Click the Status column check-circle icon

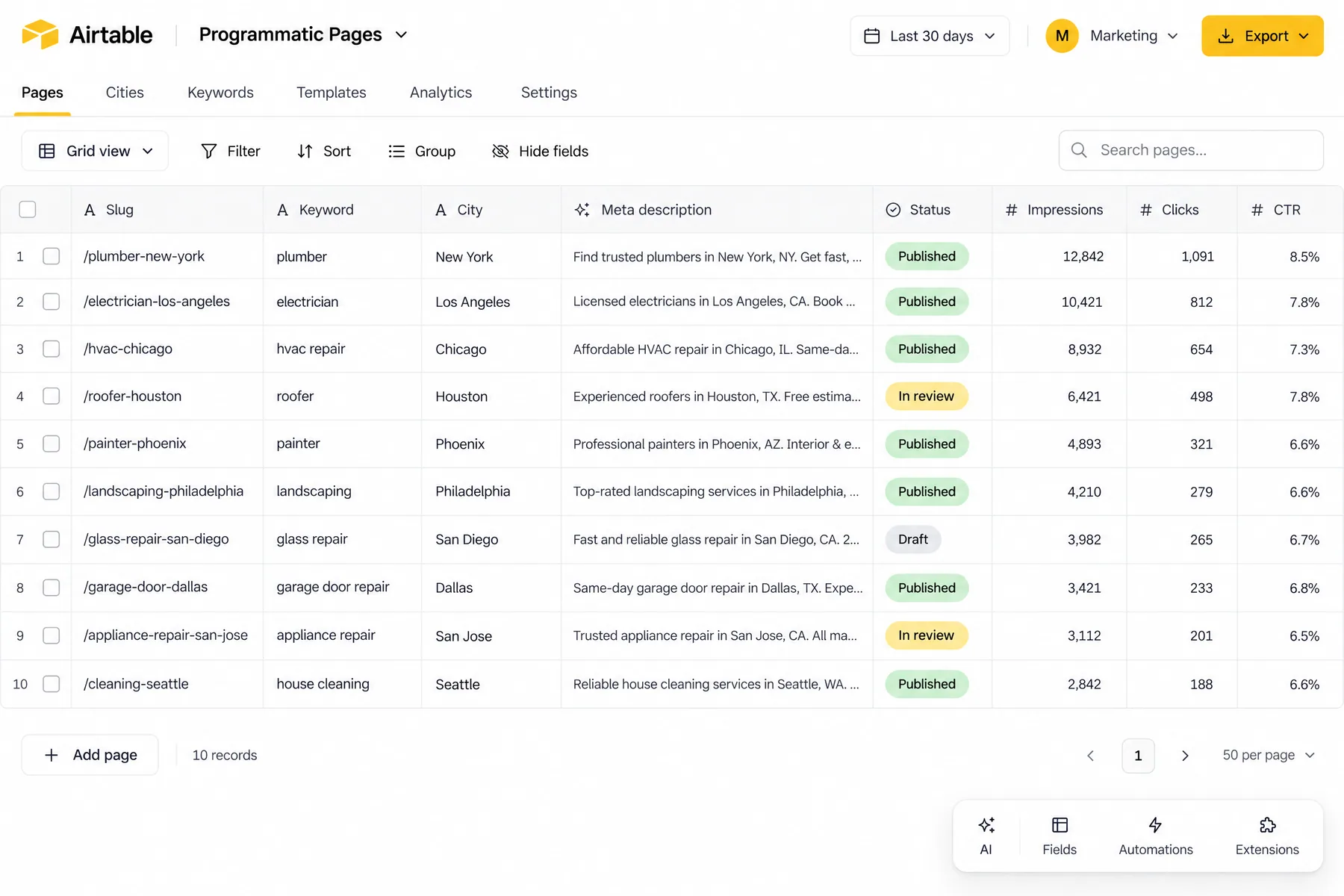tap(893, 210)
